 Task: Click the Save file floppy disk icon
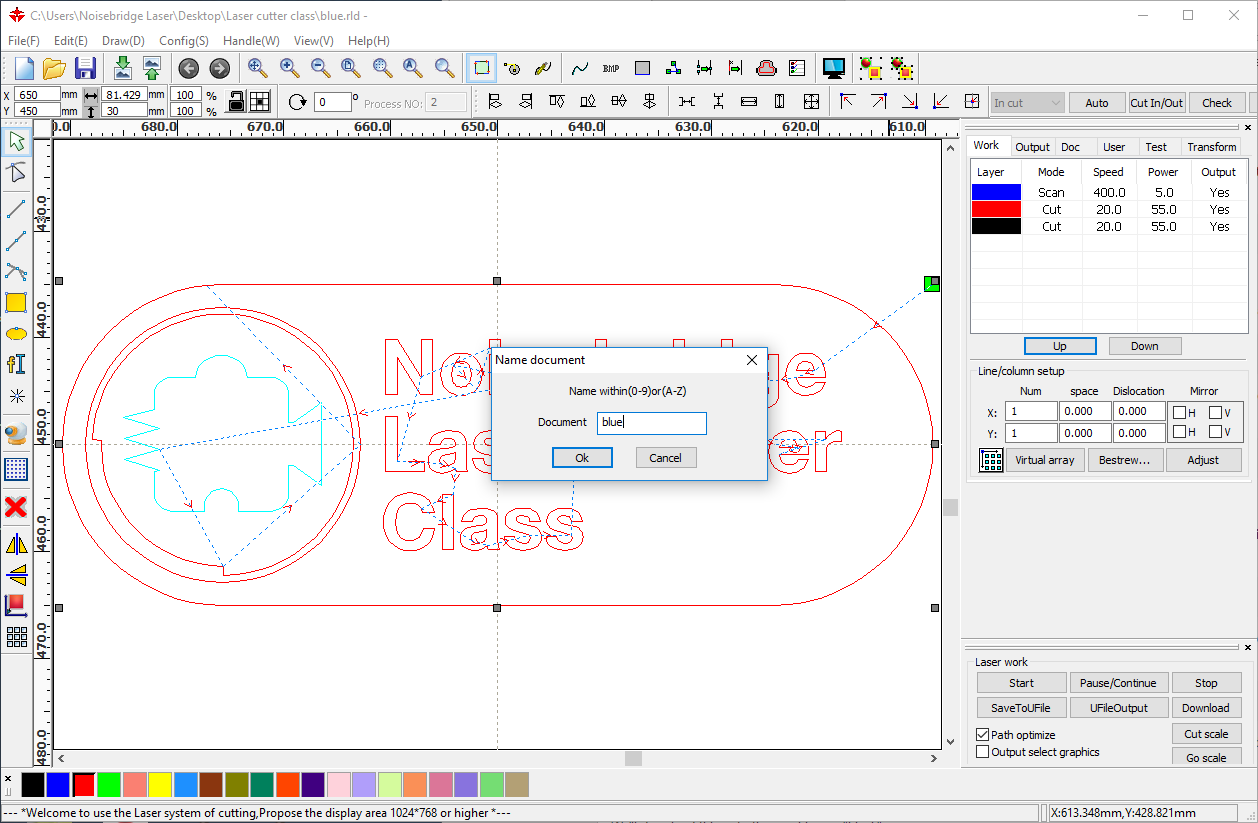[x=85, y=68]
